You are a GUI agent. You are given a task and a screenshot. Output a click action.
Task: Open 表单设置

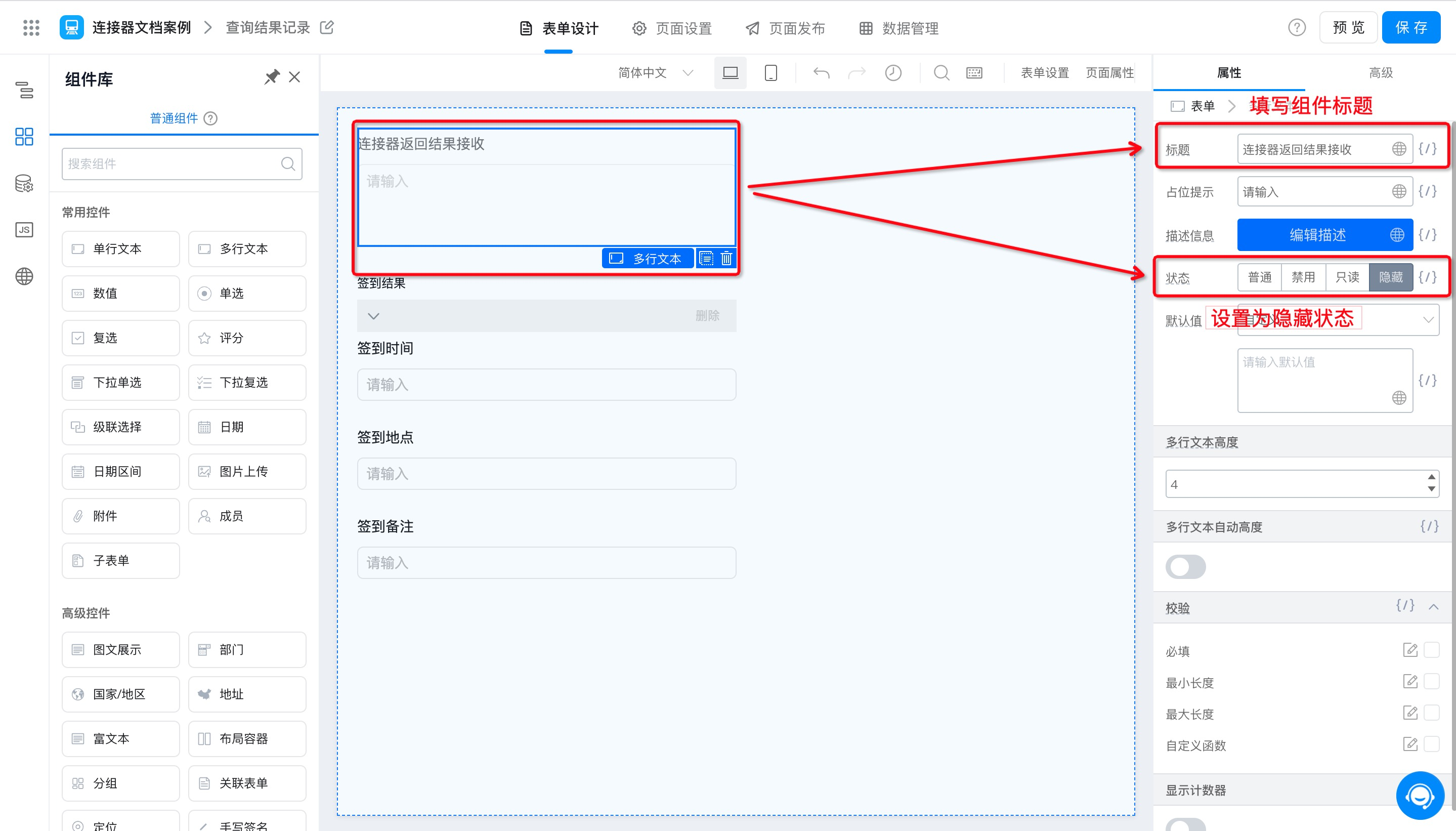1045,72
